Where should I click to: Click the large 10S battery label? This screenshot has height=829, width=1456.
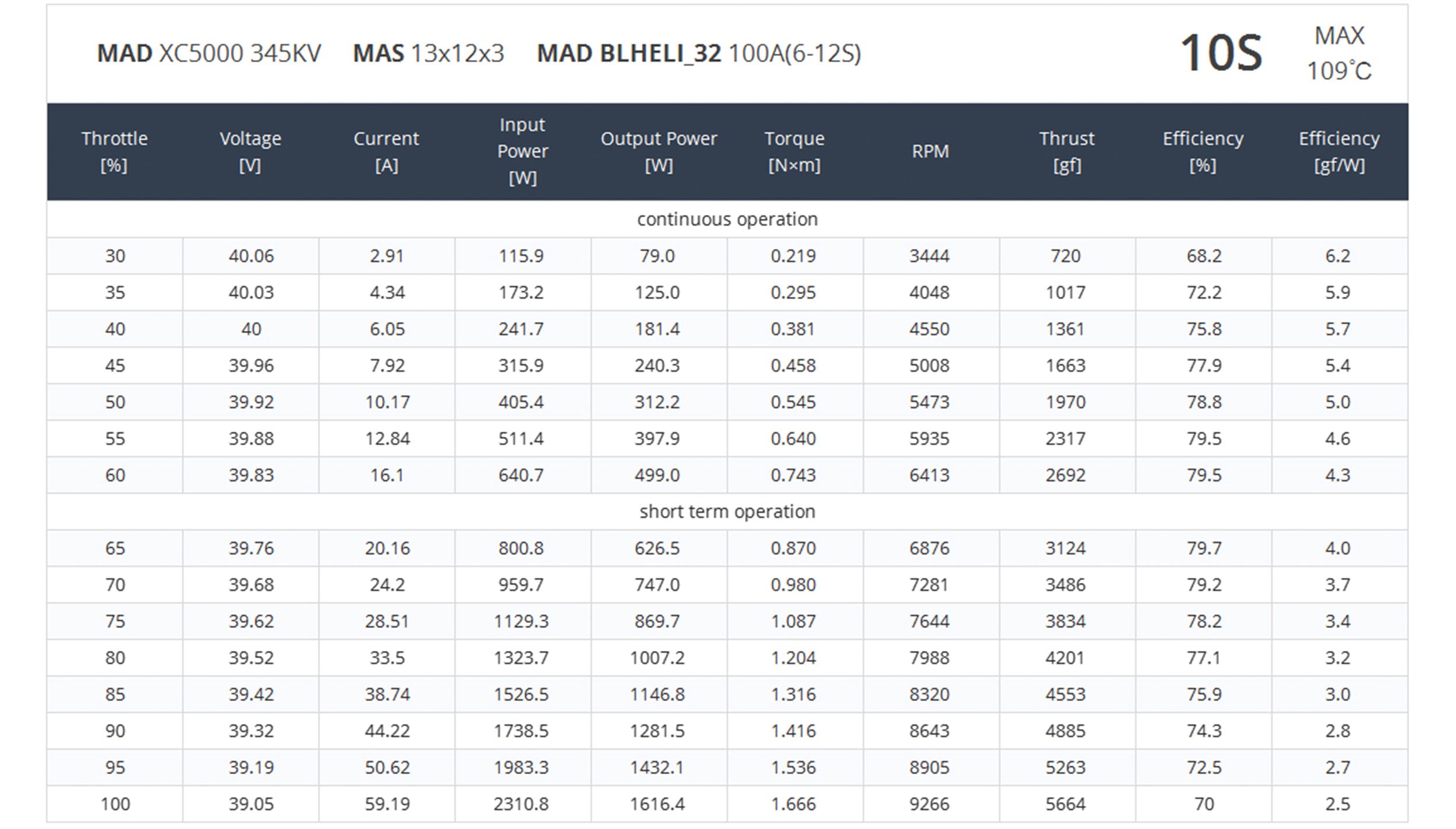[1221, 54]
